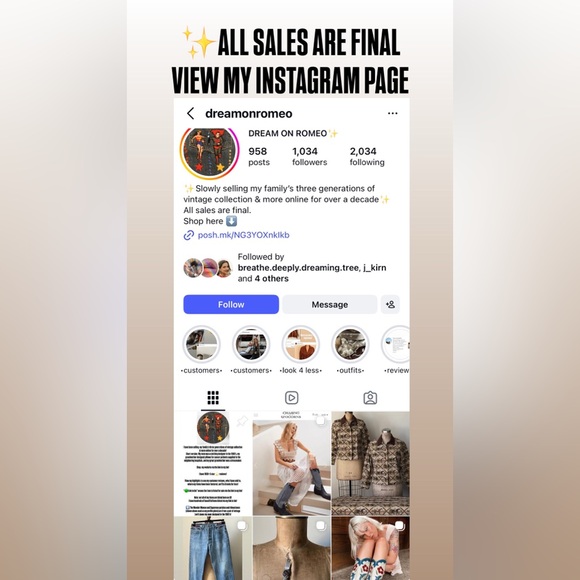Open the patterned jackets post thumbnail
The image size is (580, 580).
pos(371,463)
